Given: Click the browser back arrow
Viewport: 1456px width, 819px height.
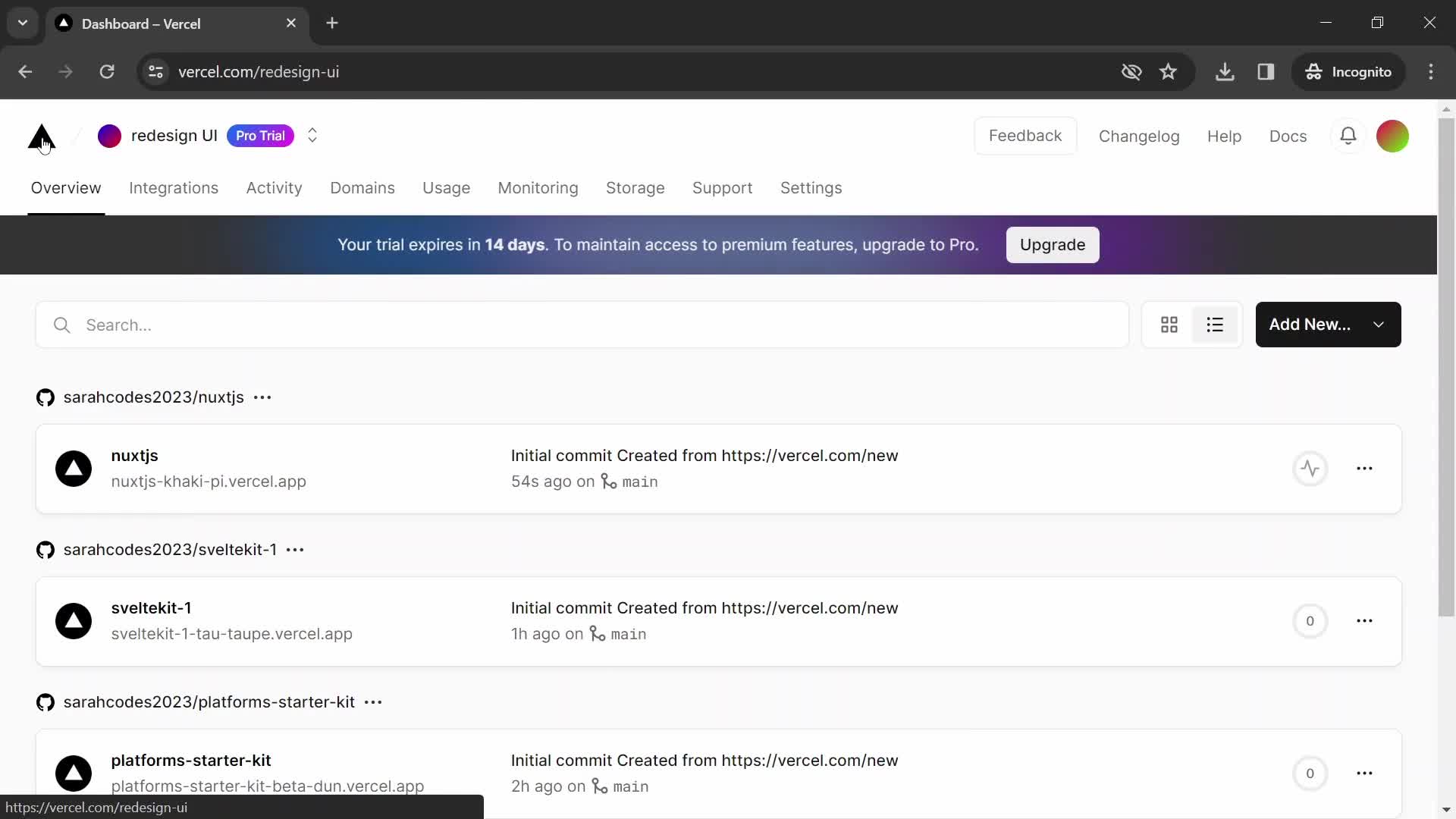Looking at the screenshot, I should [25, 72].
